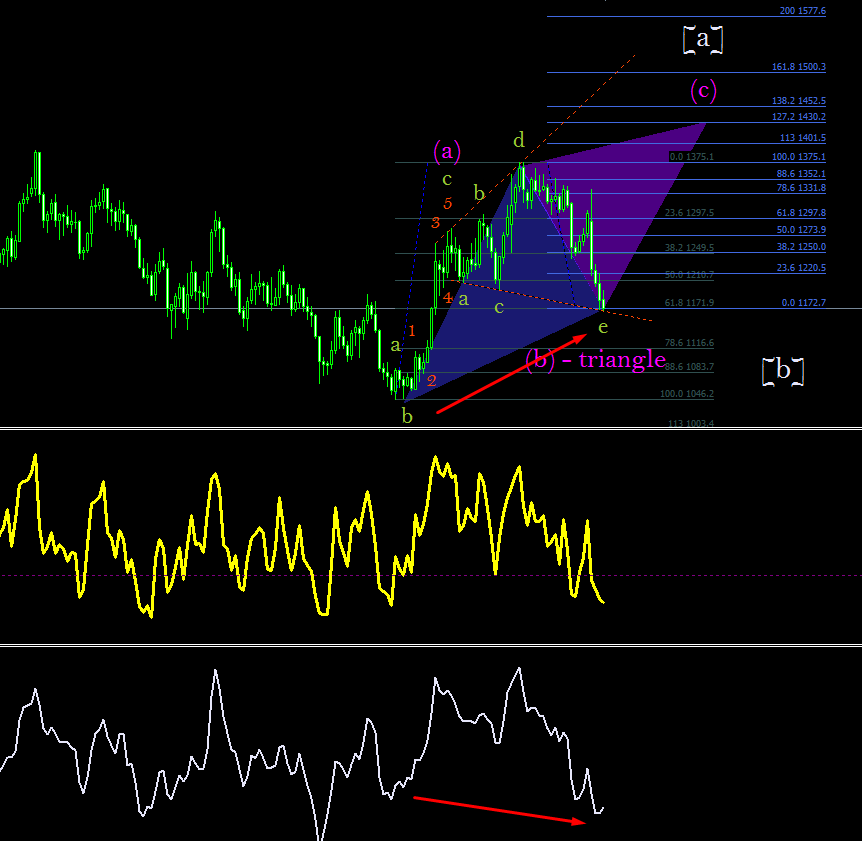
Task: Select the 0.0 1172.7 Fibonacci base label
Action: [x=803, y=302]
